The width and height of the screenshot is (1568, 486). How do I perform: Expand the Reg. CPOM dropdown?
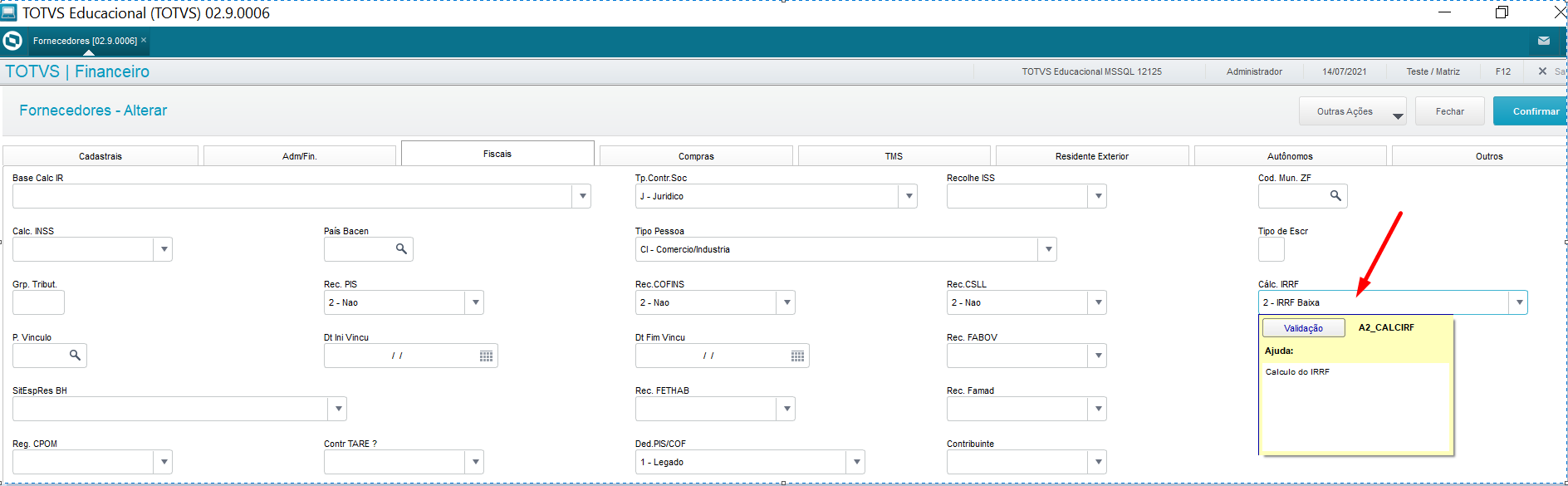[x=164, y=462]
